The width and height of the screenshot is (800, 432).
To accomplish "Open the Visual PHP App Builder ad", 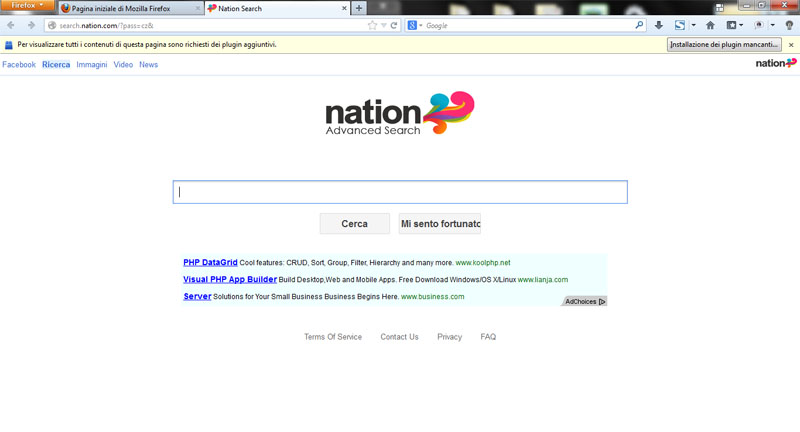I will [230, 279].
